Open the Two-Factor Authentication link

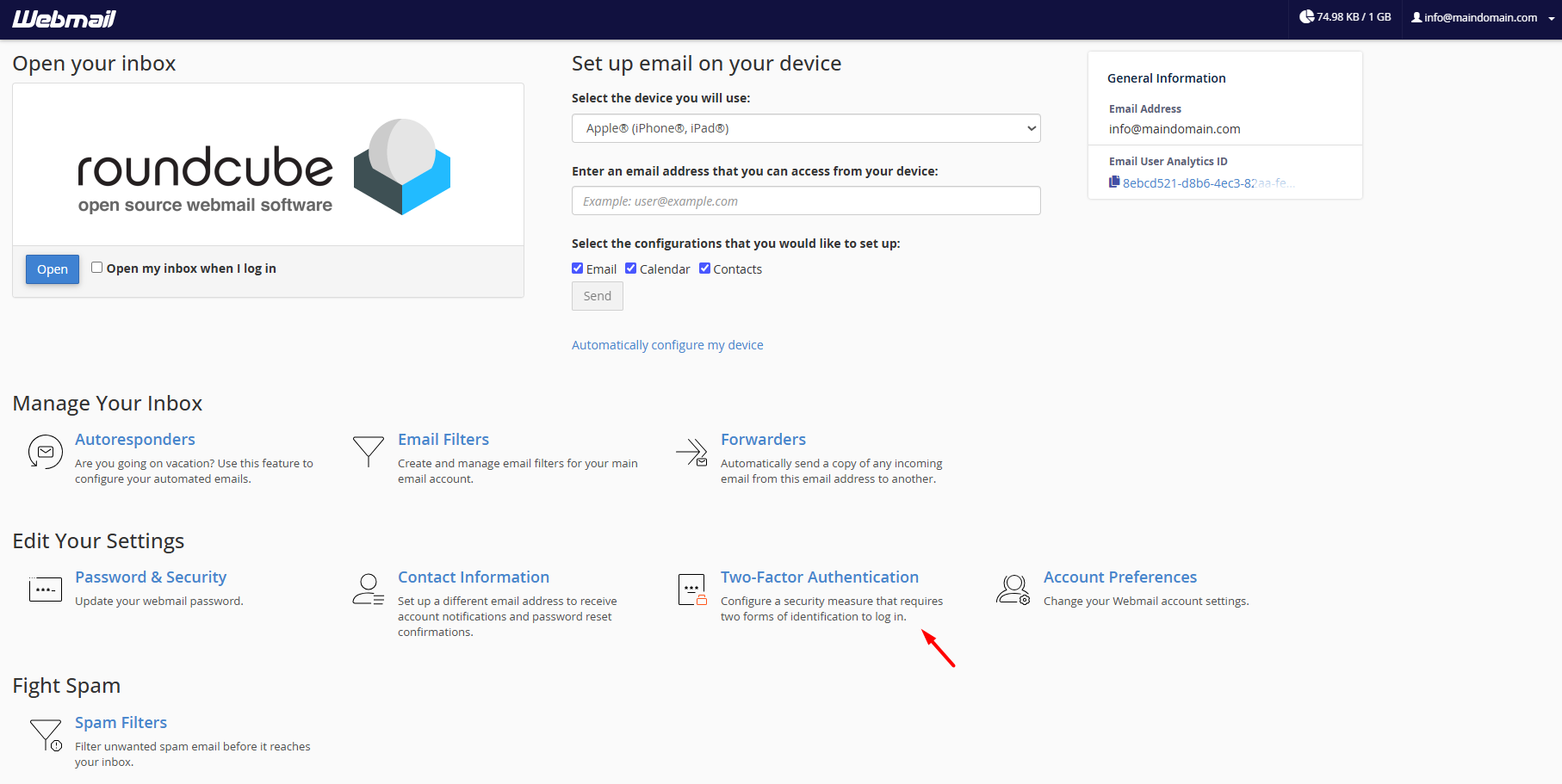[820, 577]
